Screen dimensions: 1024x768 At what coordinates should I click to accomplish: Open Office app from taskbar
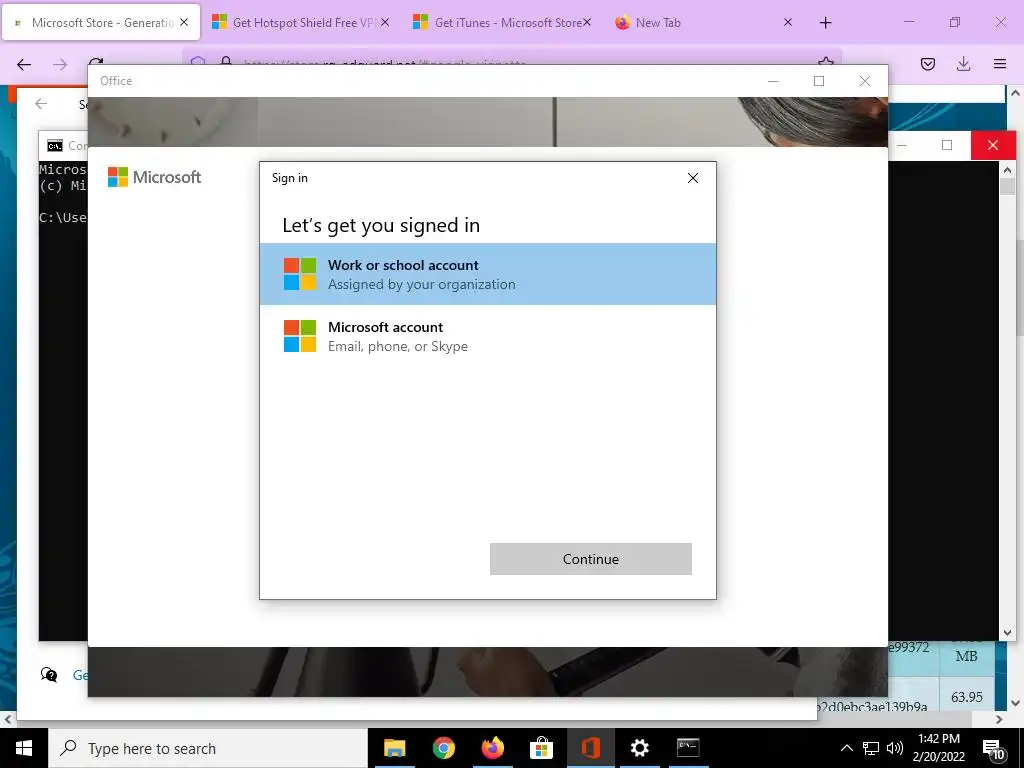[x=590, y=748]
